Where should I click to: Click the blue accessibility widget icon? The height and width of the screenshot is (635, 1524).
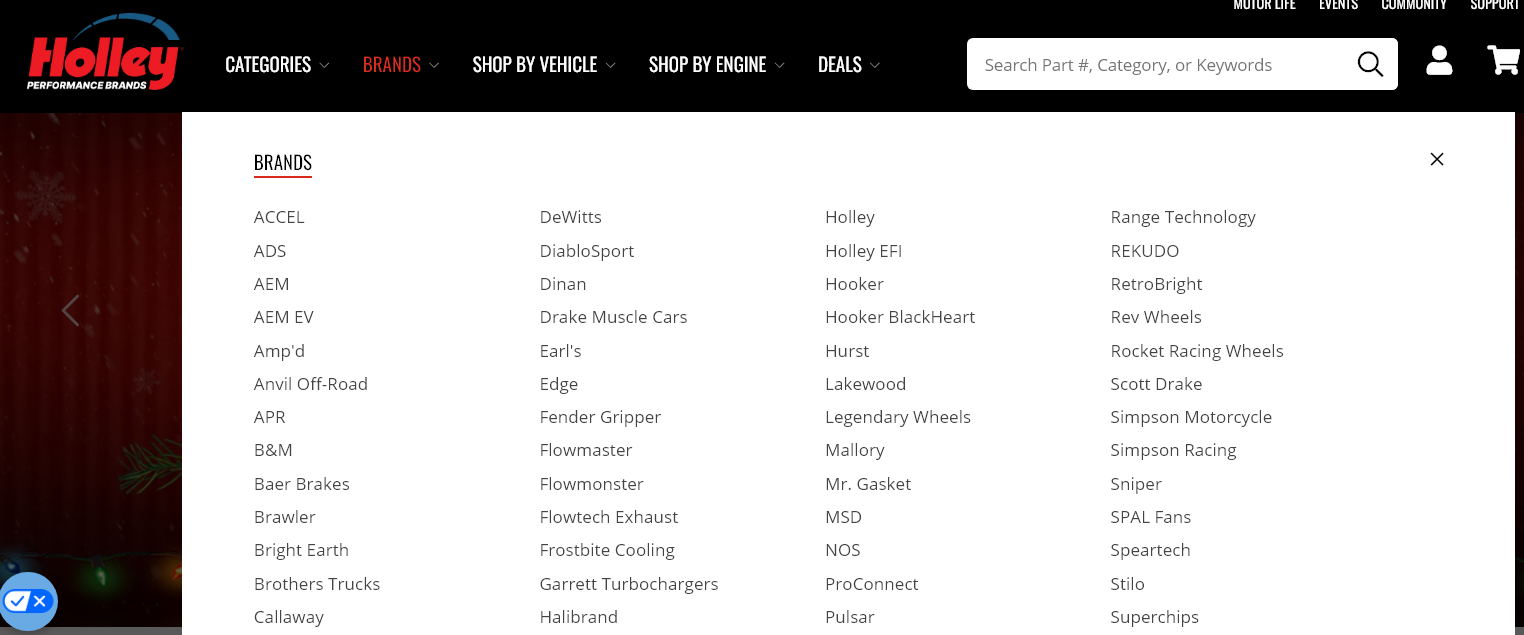click(x=27, y=601)
